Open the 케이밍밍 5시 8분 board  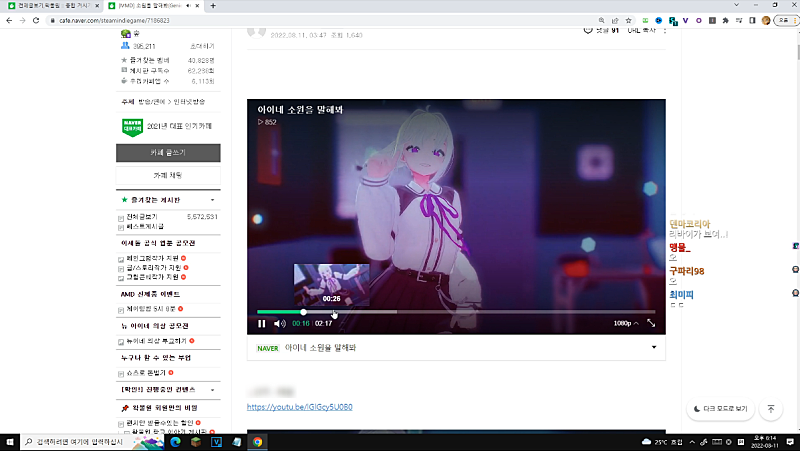151,309
